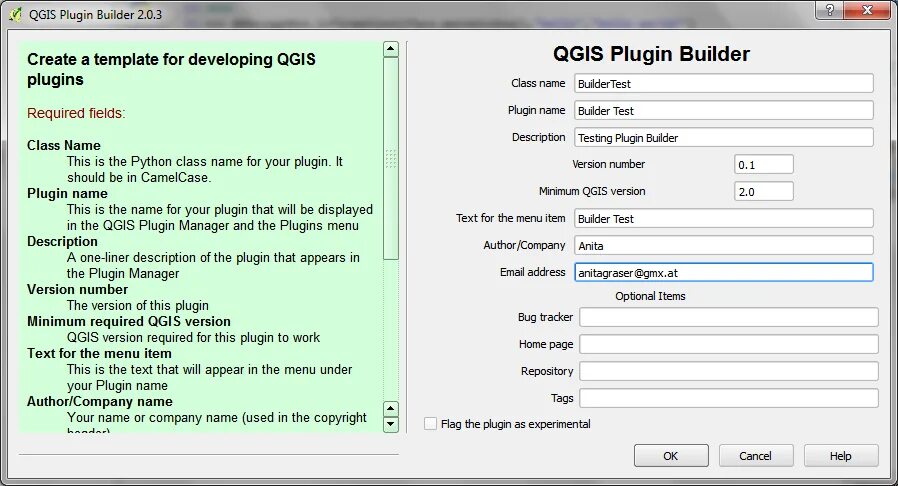Click the splitter handle between panels
The height and width of the screenshot is (486, 898).
(x=407, y=236)
